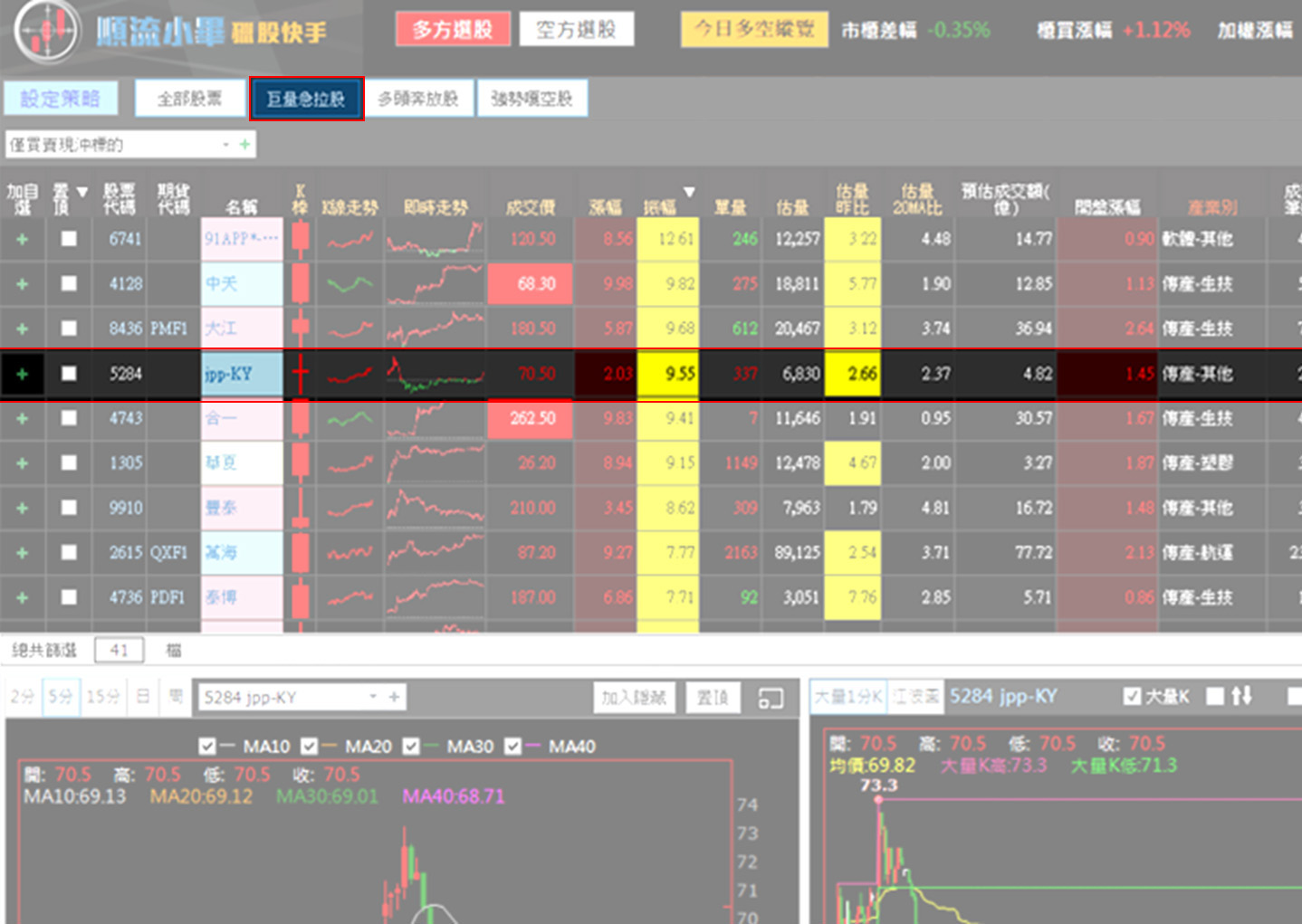Click the green plus next to strategy dropdown
1302x924 pixels.
(x=244, y=145)
